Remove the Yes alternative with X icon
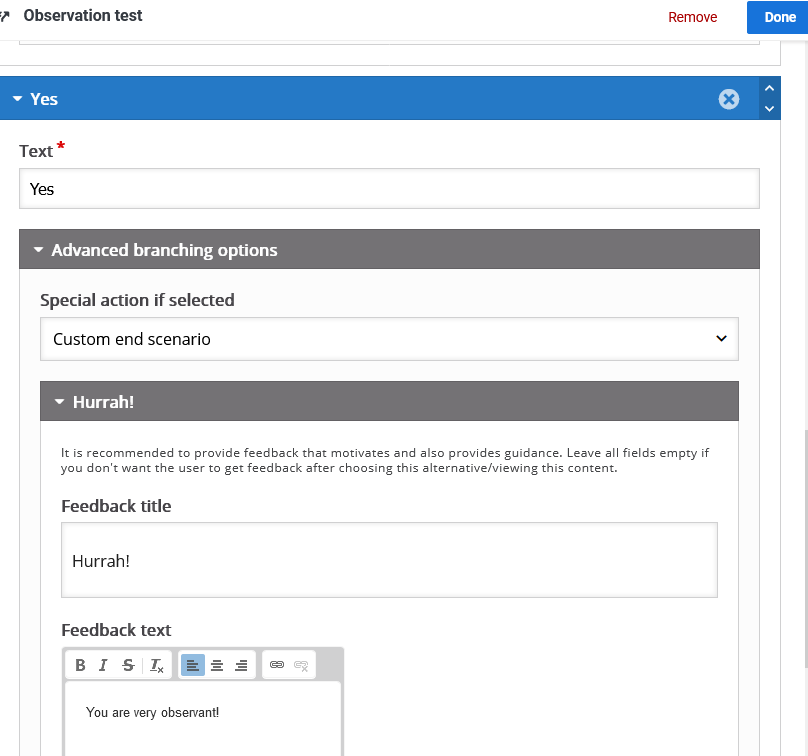 tap(729, 99)
